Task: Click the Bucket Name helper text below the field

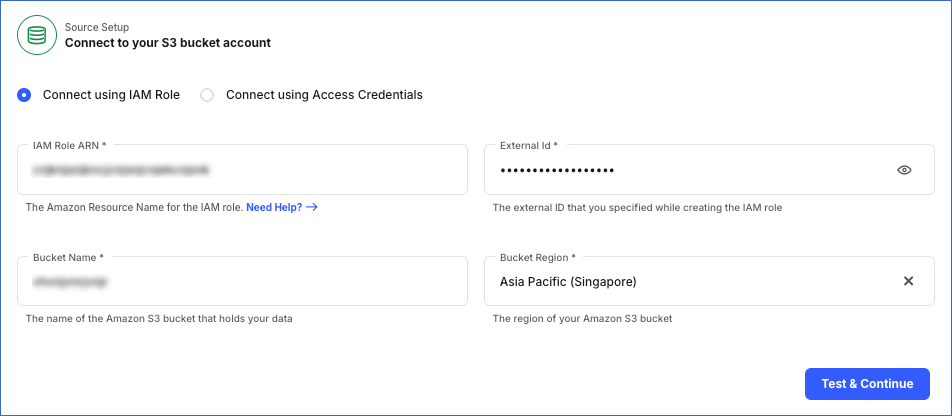Action: (x=159, y=319)
